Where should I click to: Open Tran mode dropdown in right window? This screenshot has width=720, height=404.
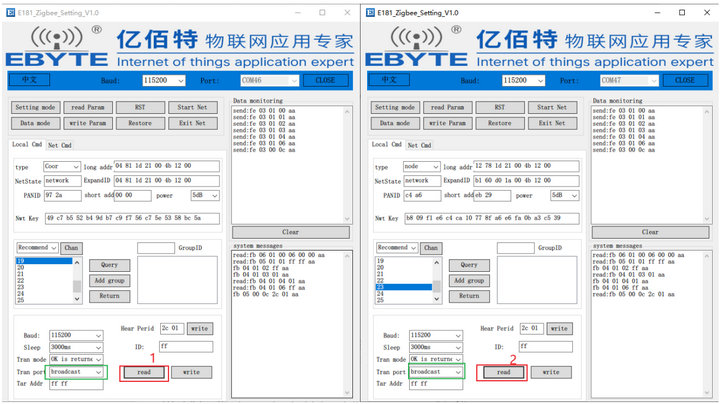(436, 359)
